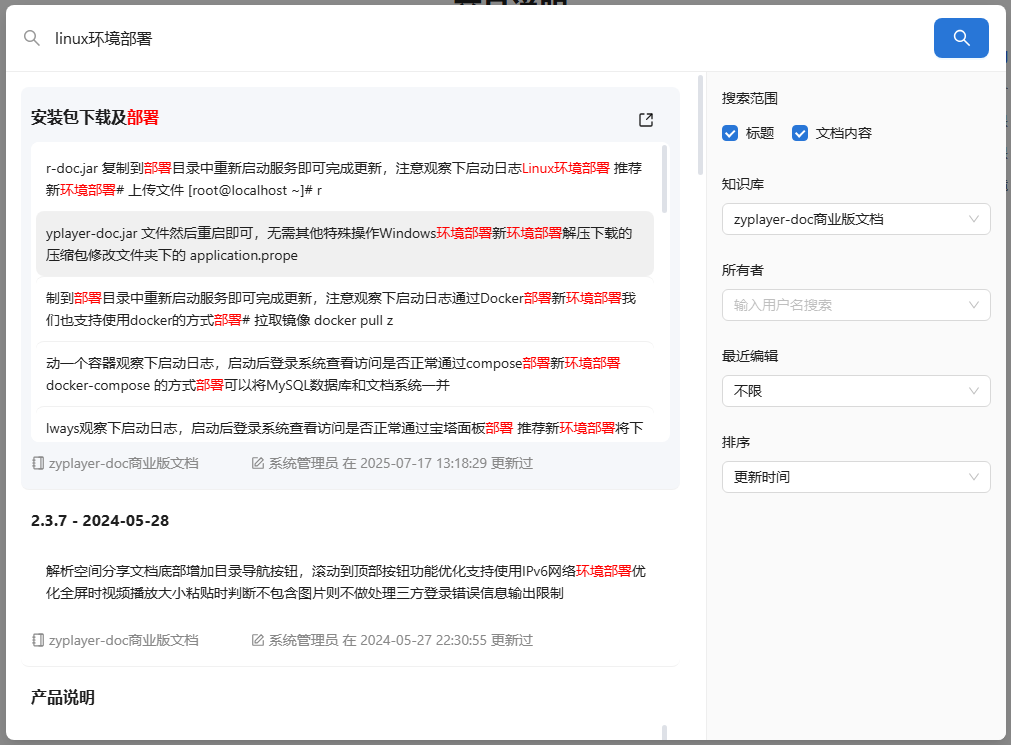Open the 所有者 username search dropdown

coord(856,305)
